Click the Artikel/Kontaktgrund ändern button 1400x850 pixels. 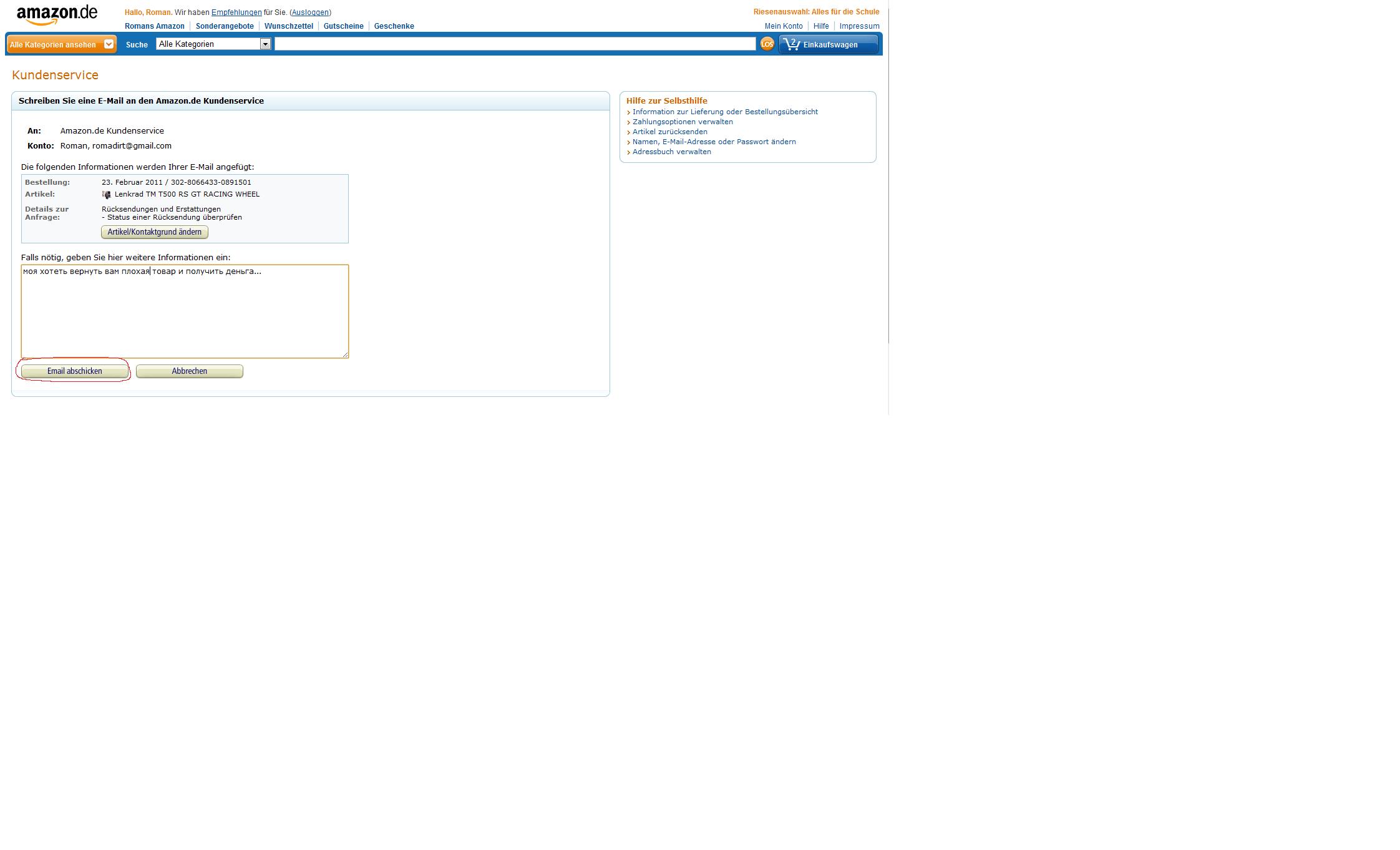155,232
